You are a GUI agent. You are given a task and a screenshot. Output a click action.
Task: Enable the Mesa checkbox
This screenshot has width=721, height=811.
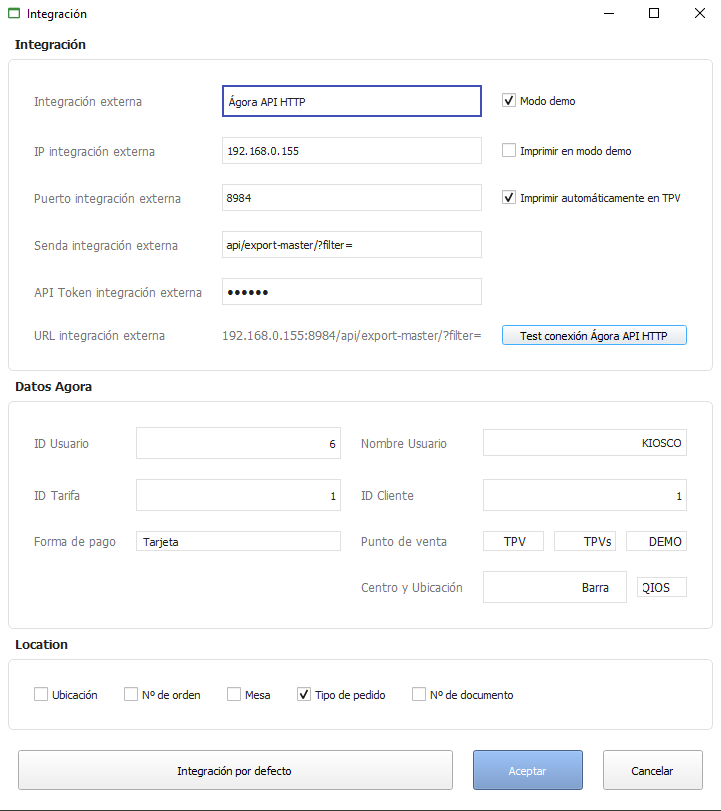tap(234, 694)
